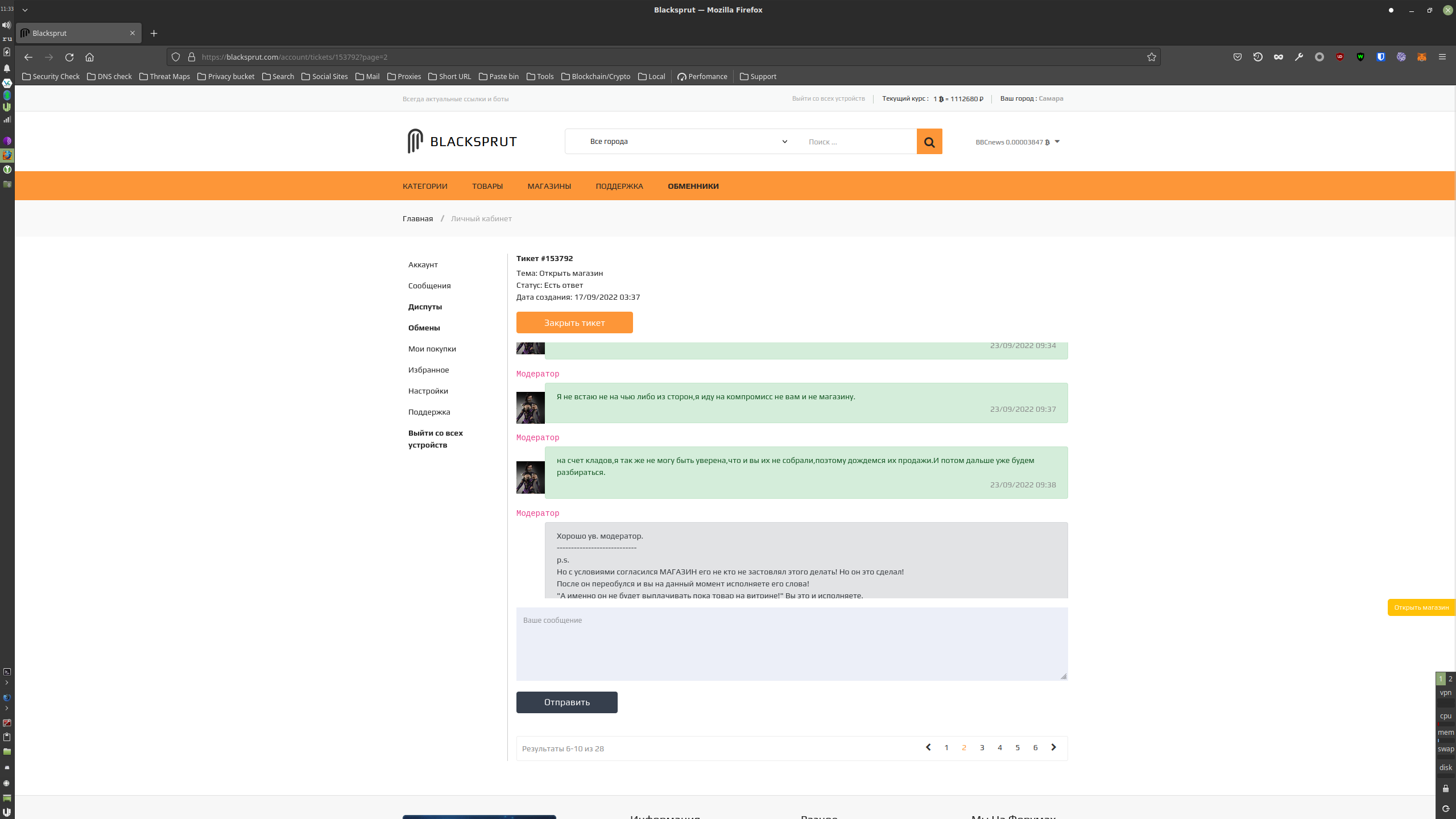This screenshot has height=819, width=1456.
Task: Click the volume icon in the system panel
Action: click(6, 25)
